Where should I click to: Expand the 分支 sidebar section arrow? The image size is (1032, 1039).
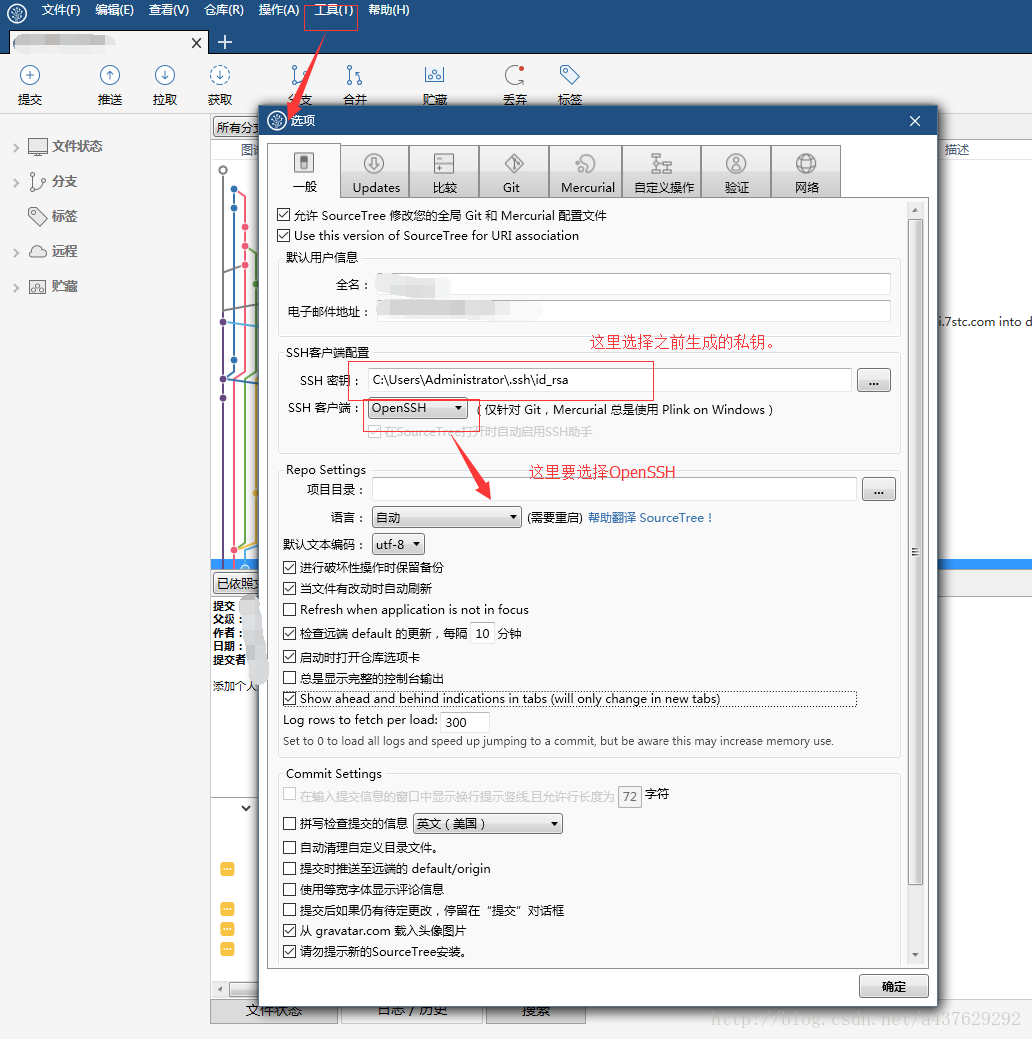[16, 182]
